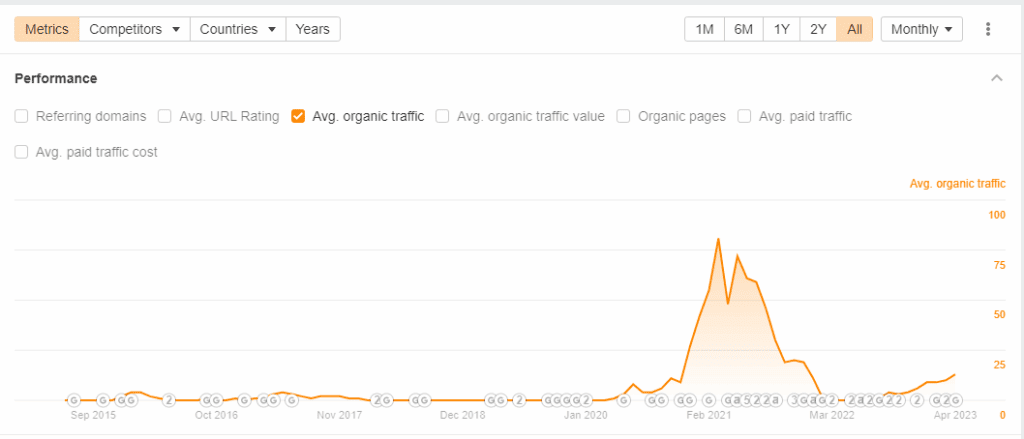Choose the 6M time range

(x=743, y=29)
